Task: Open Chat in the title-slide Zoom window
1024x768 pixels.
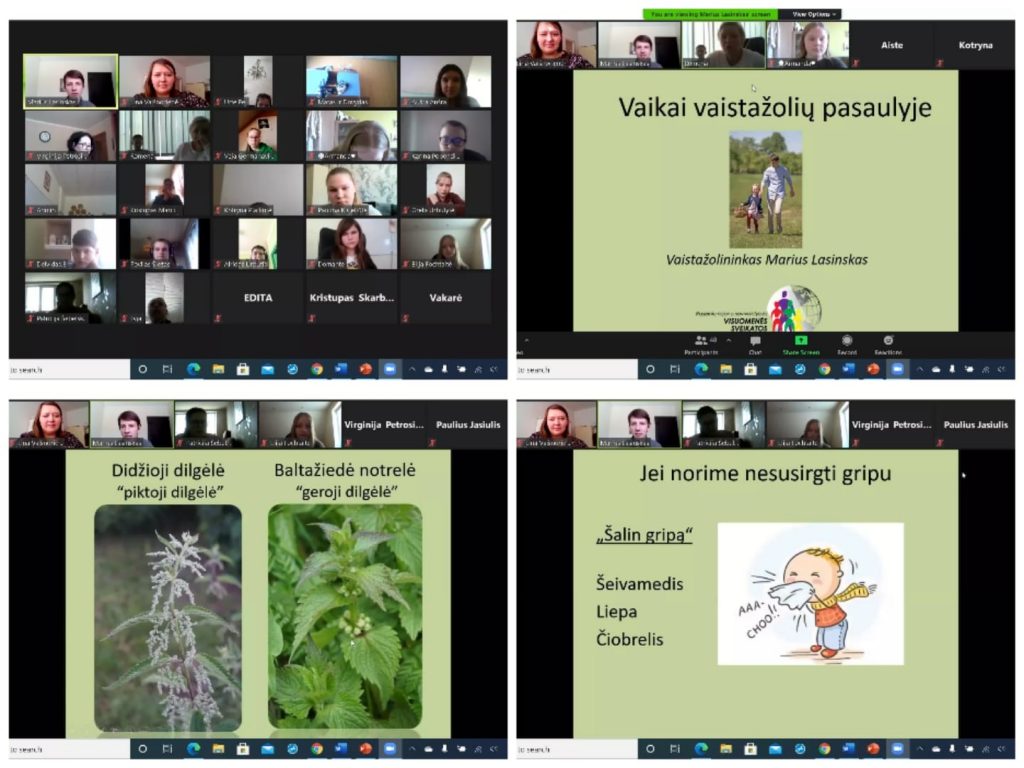Action: (755, 345)
